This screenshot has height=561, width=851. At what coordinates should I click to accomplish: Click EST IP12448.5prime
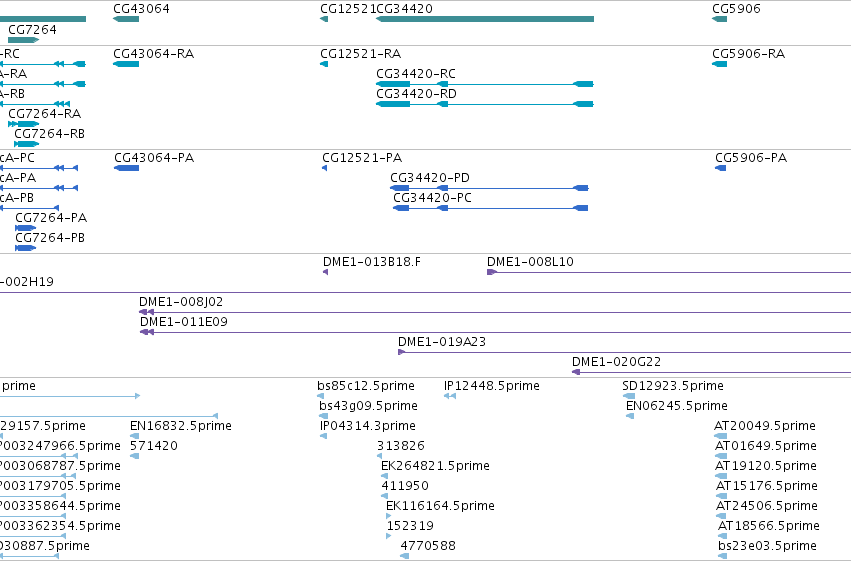492,386
